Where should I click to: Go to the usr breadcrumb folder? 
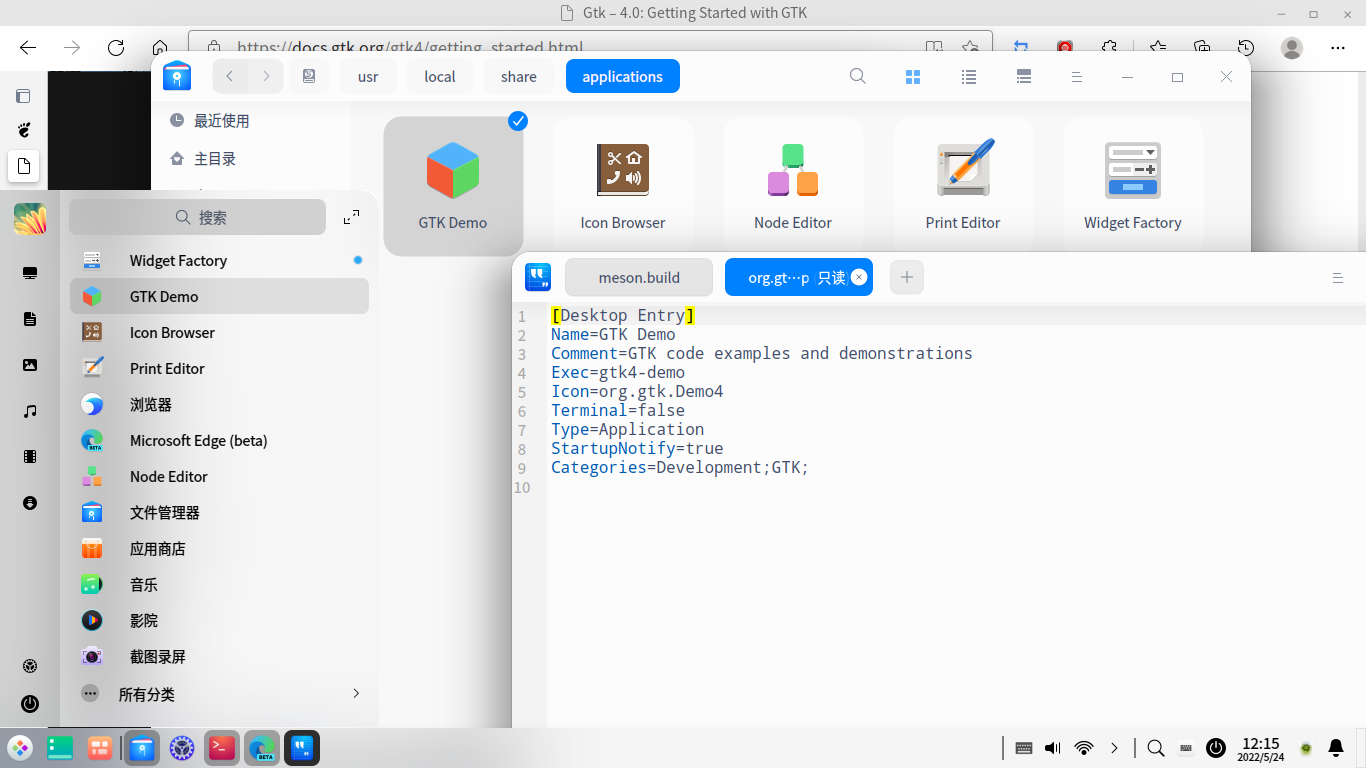point(368,76)
